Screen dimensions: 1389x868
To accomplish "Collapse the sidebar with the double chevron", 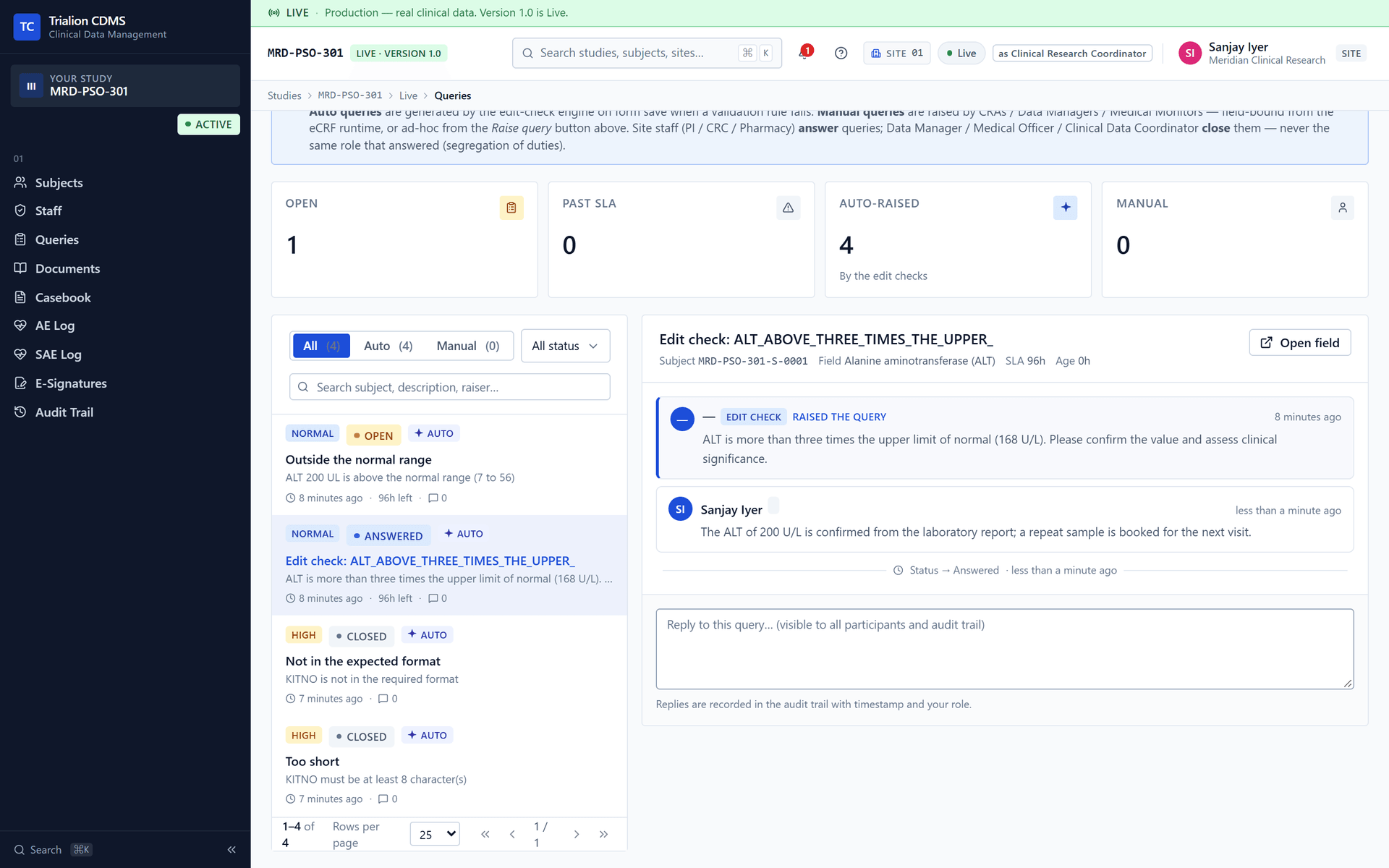I will [231, 850].
